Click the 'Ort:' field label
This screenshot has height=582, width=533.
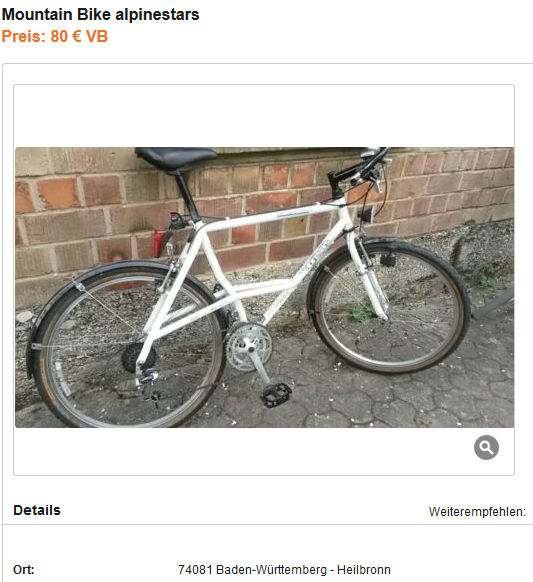pos(23,569)
